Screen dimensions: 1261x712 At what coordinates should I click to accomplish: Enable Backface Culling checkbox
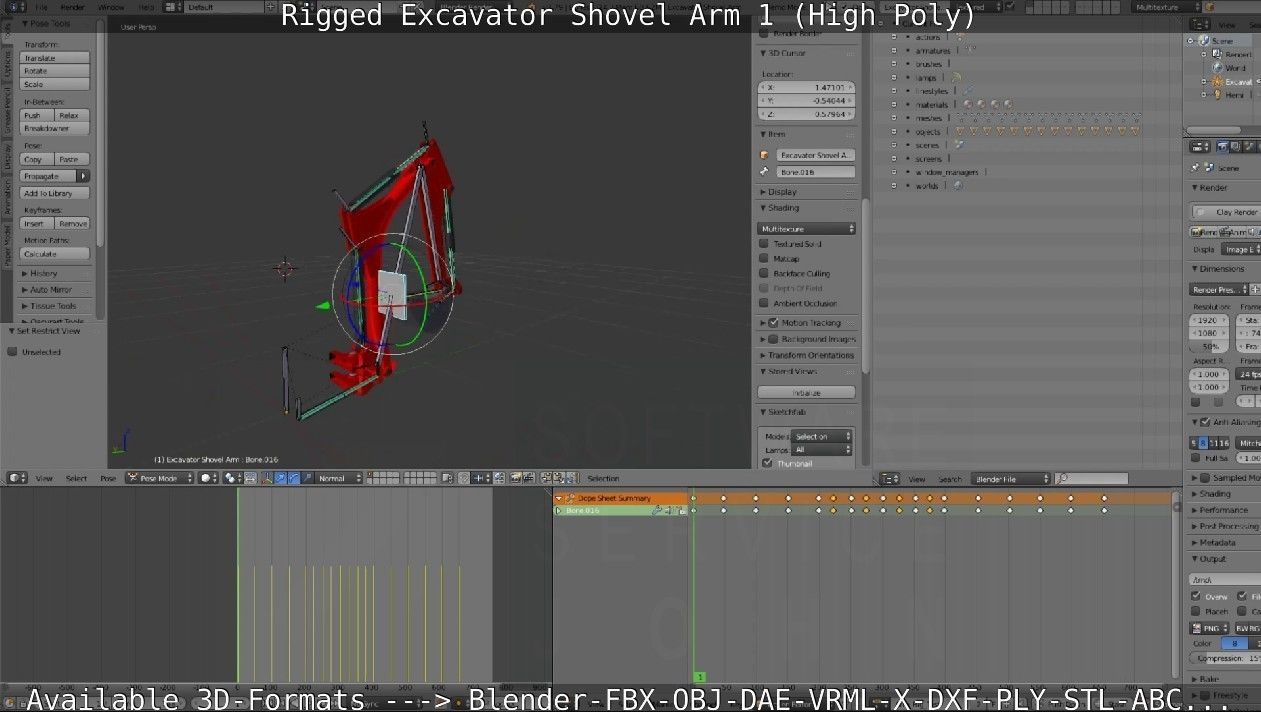pos(765,273)
